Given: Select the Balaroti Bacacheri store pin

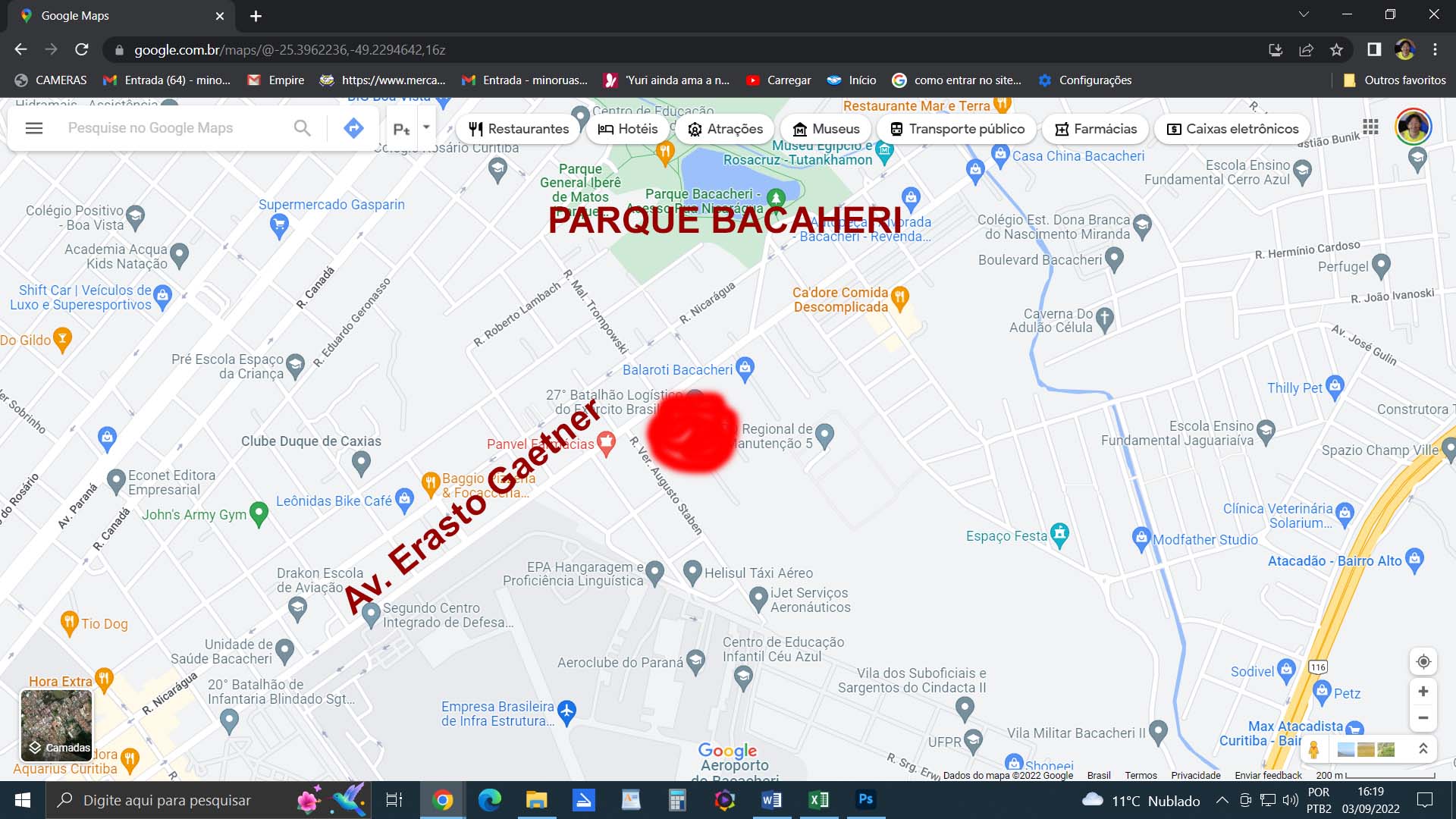Looking at the screenshot, I should [745, 369].
